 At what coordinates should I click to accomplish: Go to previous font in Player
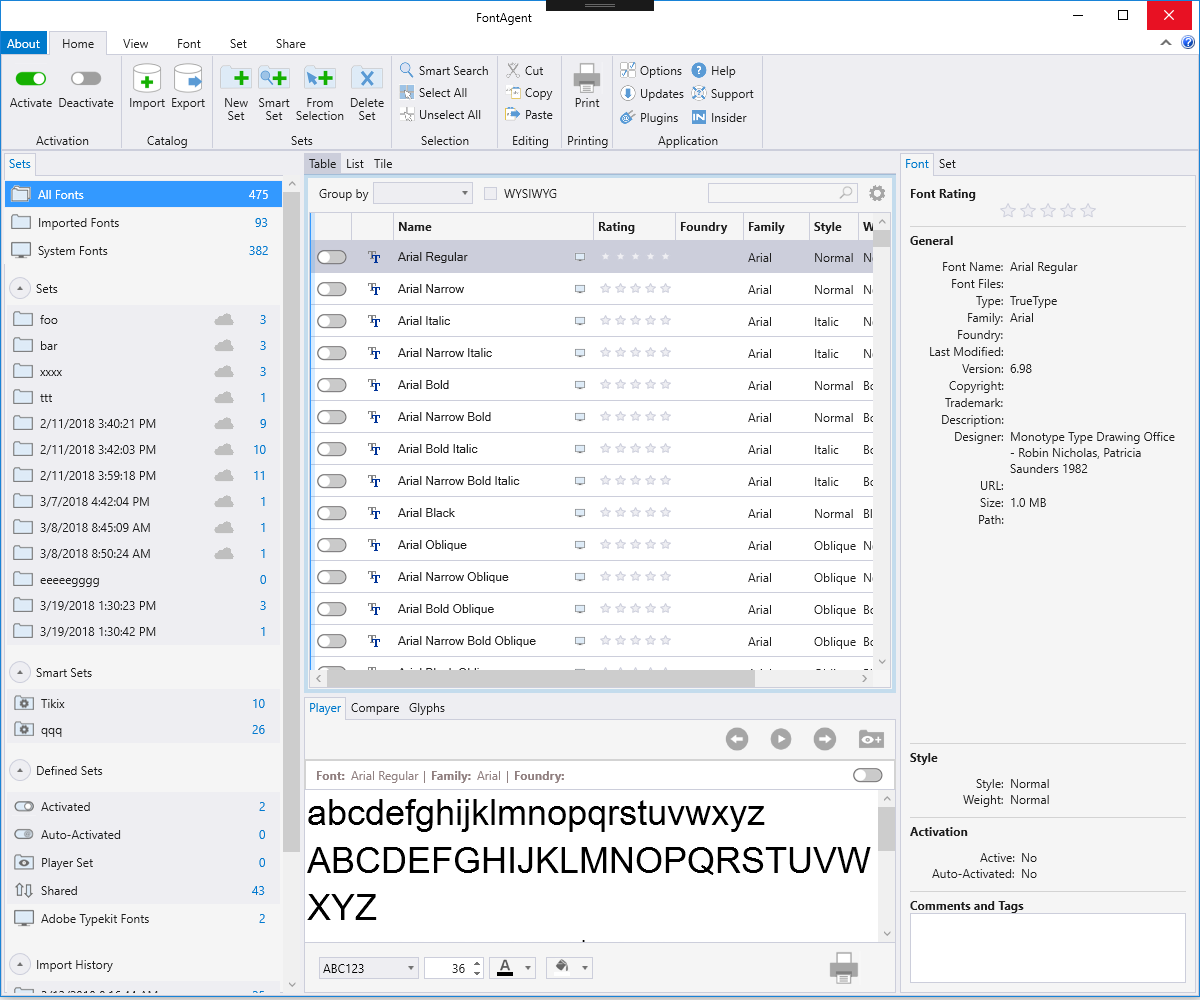tap(737, 739)
